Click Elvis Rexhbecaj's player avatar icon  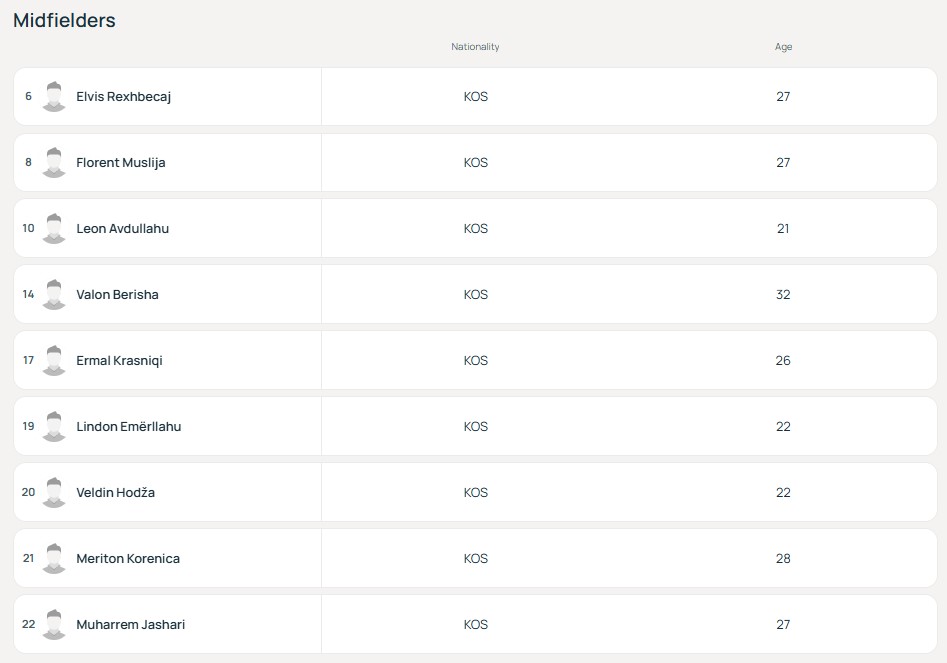point(54,97)
